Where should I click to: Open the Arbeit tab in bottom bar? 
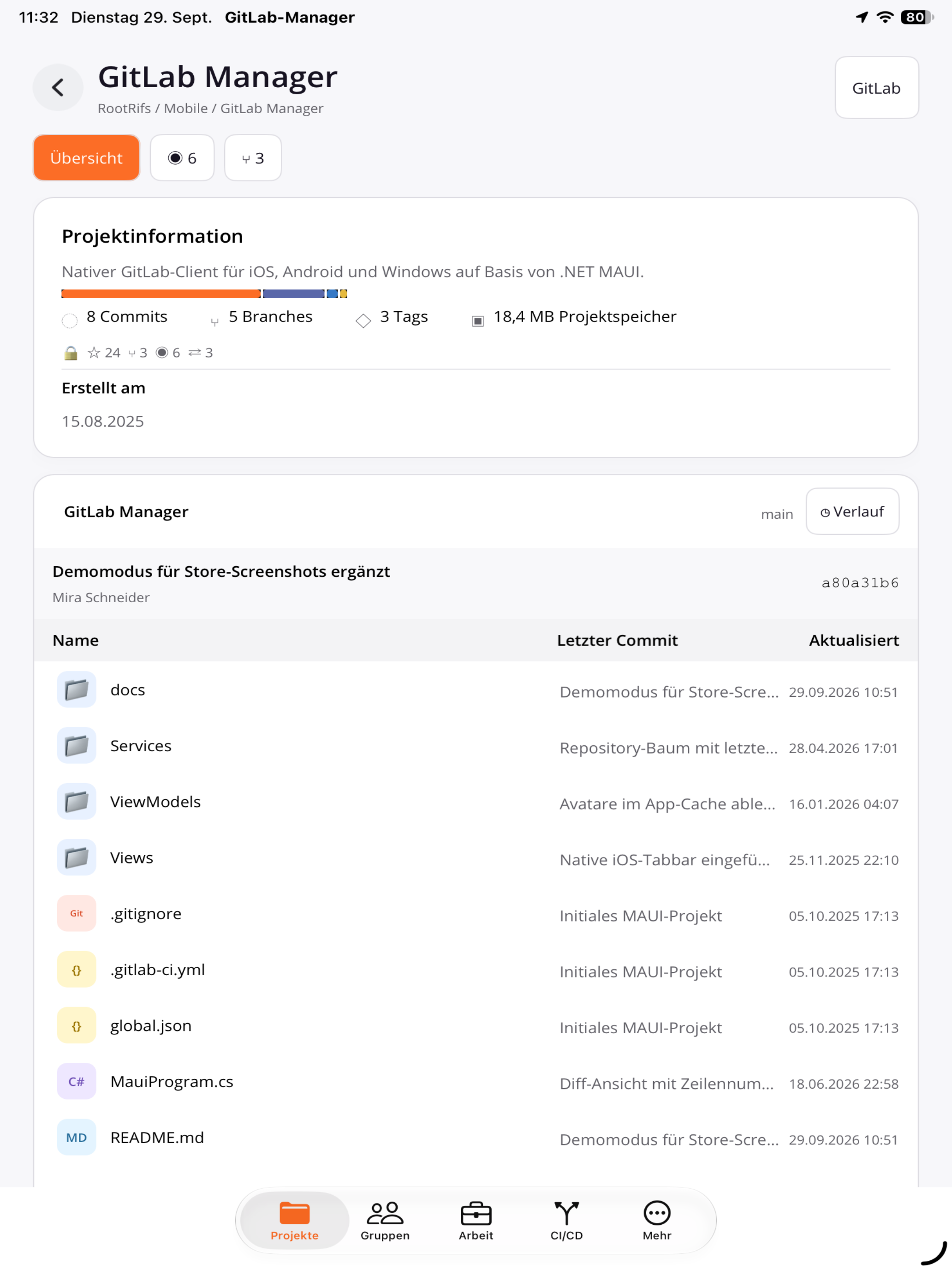click(x=476, y=1220)
